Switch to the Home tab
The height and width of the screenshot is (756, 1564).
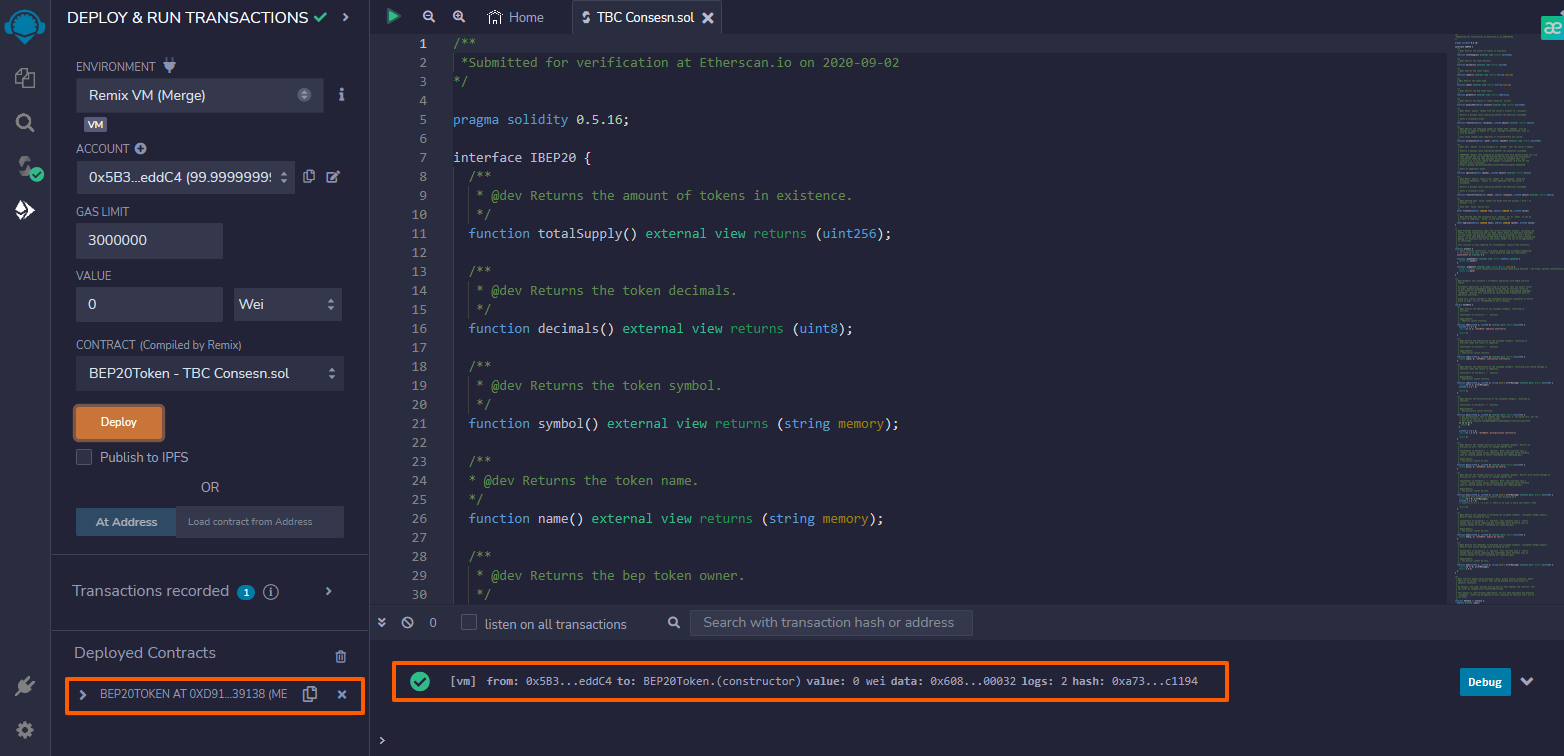click(516, 17)
